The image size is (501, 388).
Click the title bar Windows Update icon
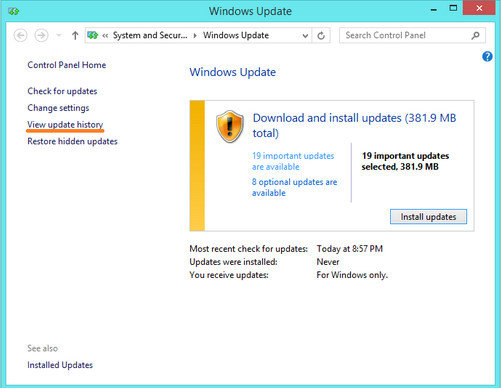14,11
